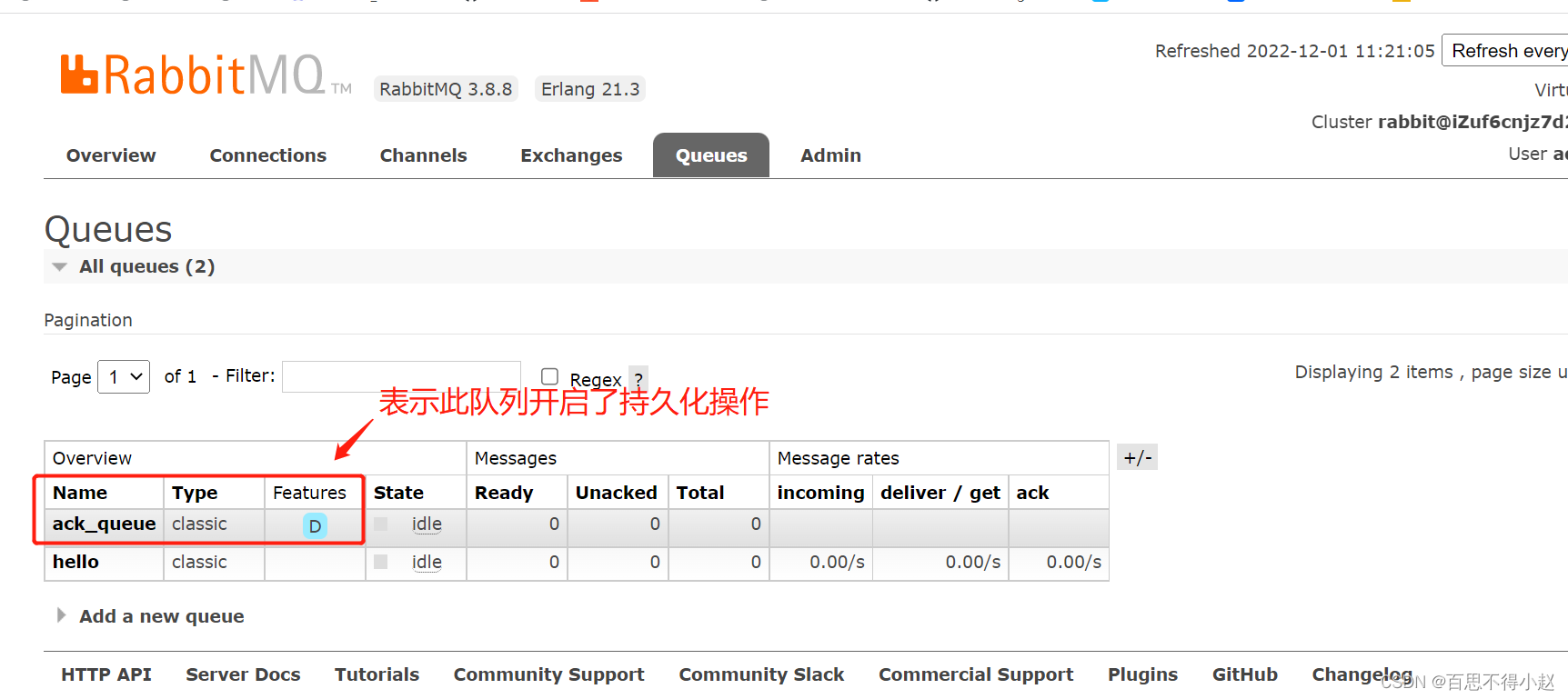The height and width of the screenshot is (699, 1568).
Task: Open the Server Docs link
Action: pos(243,674)
